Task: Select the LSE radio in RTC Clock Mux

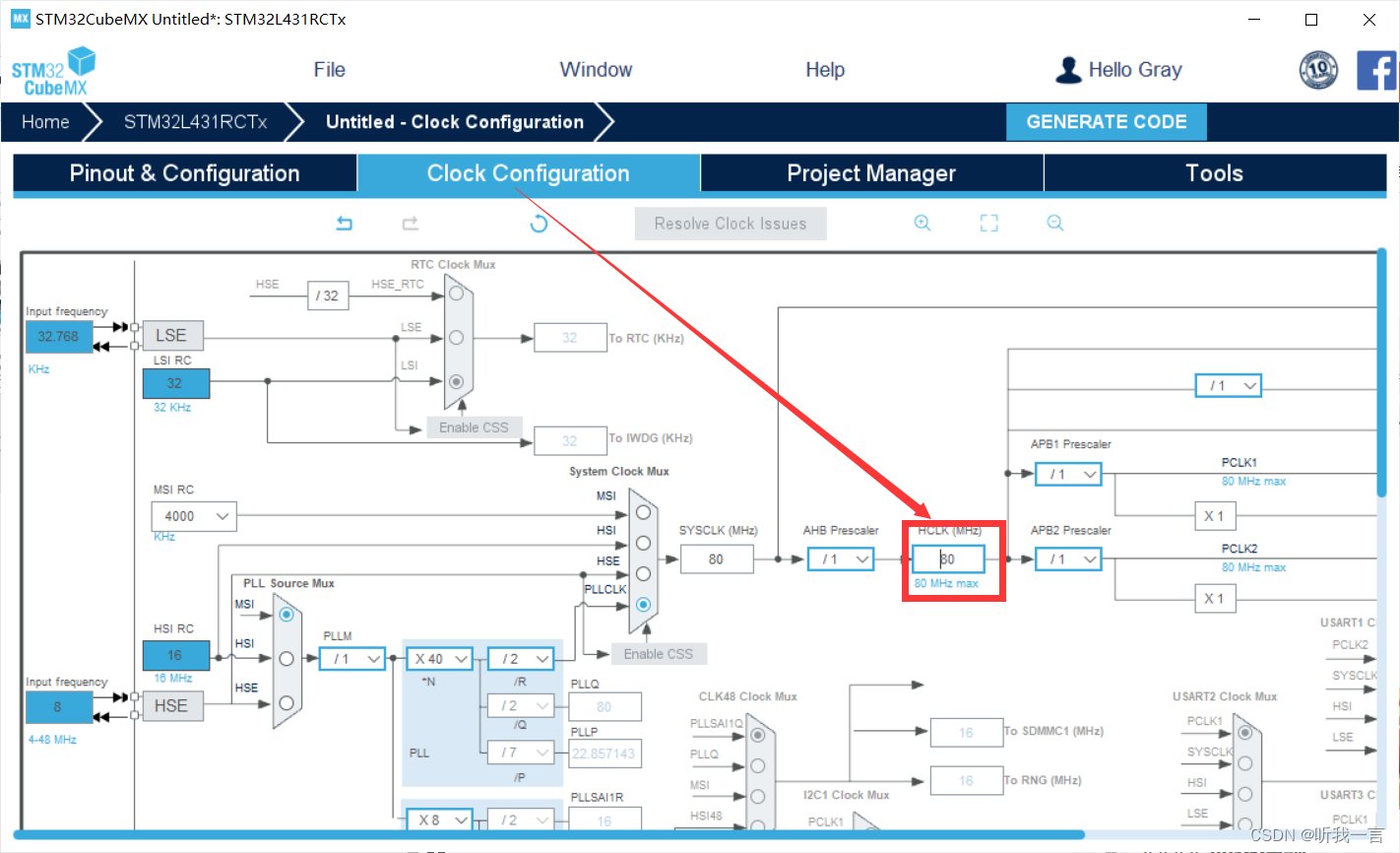Action: [x=456, y=338]
